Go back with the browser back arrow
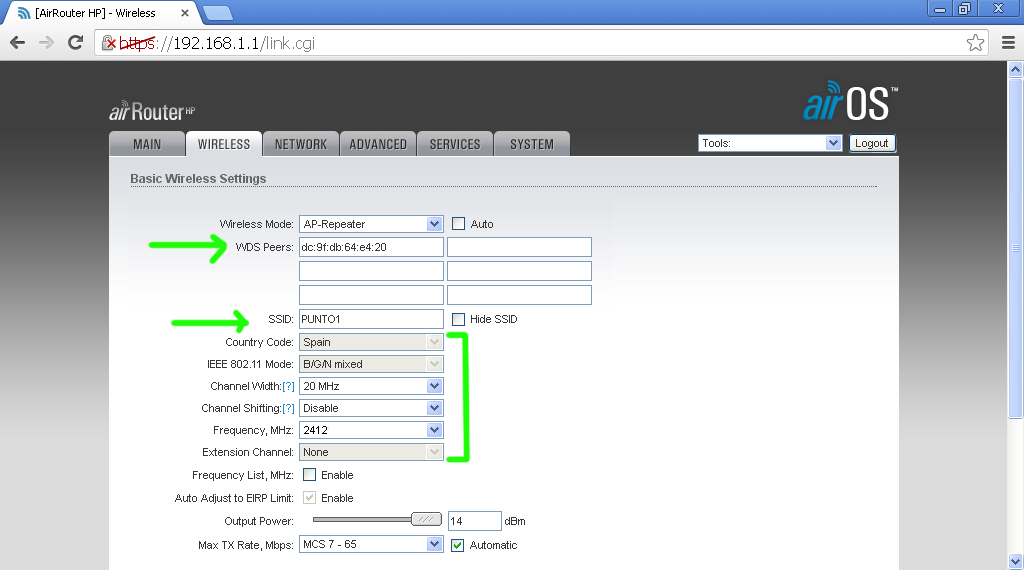The image size is (1024, 570). 18,43
